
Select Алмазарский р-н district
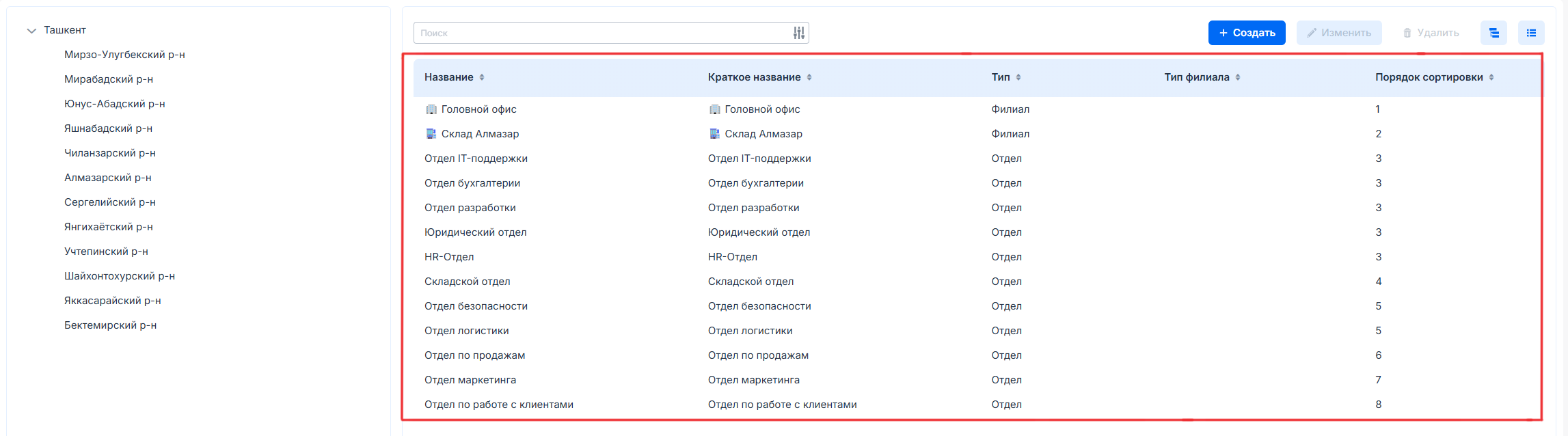click(x=108, y=178)
